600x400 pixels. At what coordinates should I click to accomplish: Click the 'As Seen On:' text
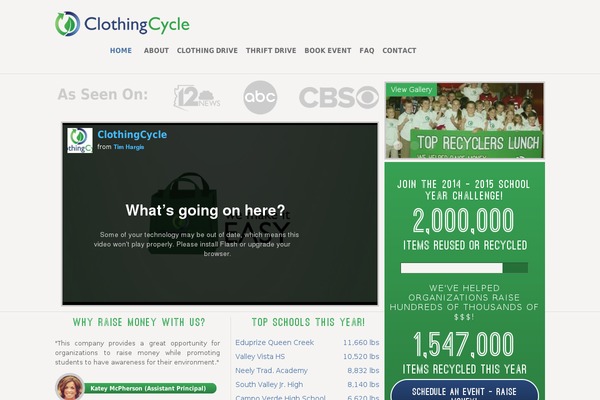click(103, 94)
